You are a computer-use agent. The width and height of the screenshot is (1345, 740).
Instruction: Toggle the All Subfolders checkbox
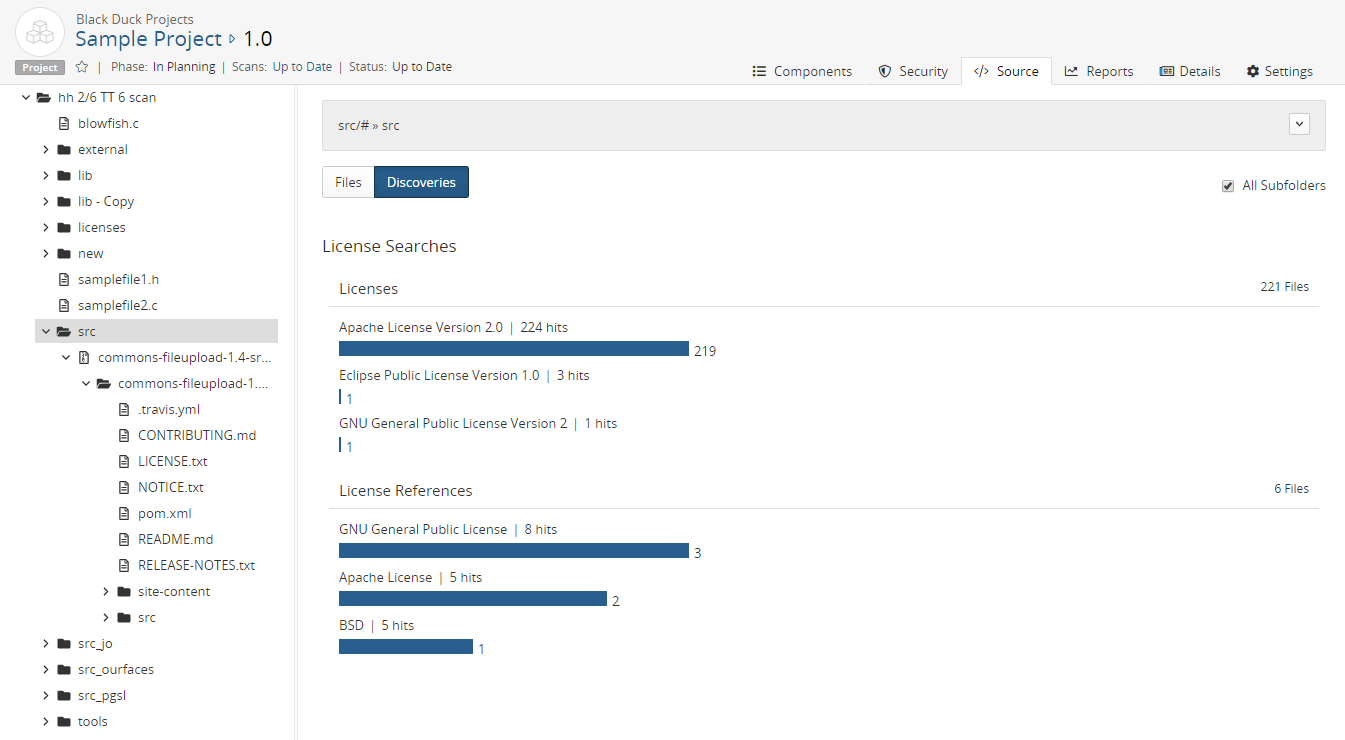coord(1228,186)
